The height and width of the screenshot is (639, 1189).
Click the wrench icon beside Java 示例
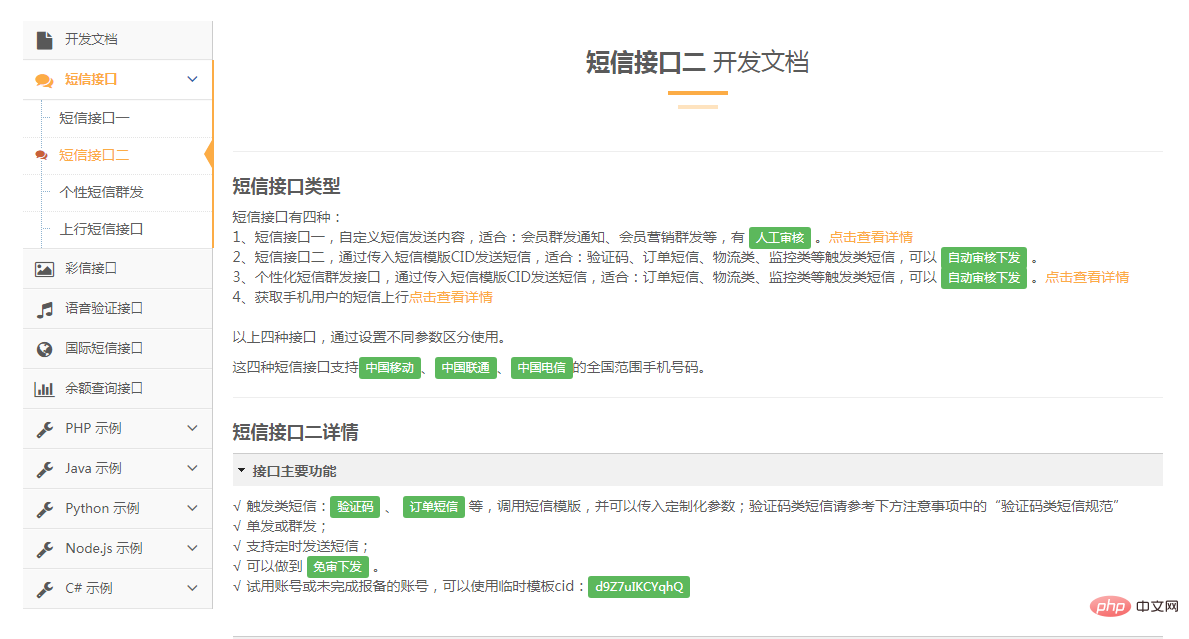click(45, 469)
